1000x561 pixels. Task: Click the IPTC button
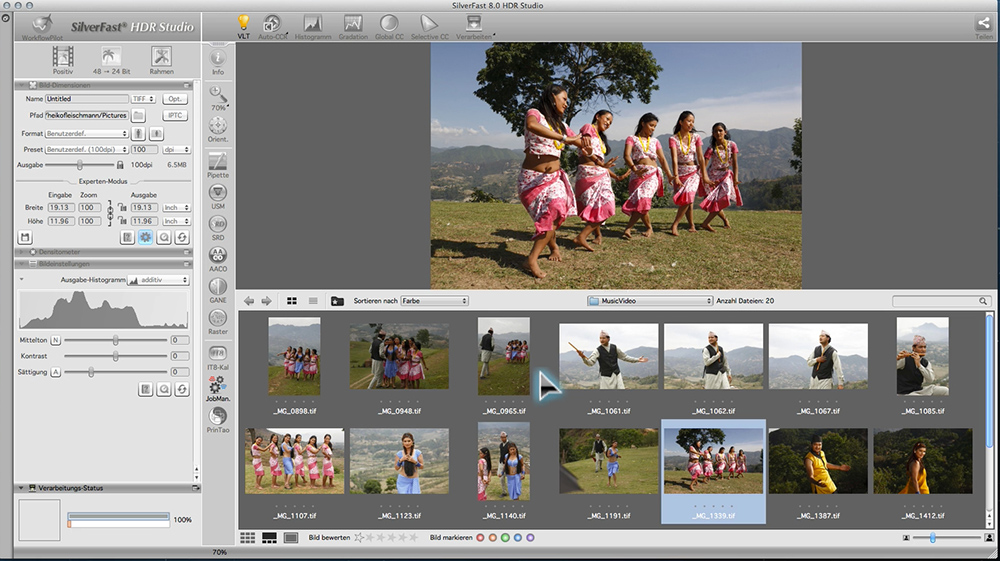(175, 116)
